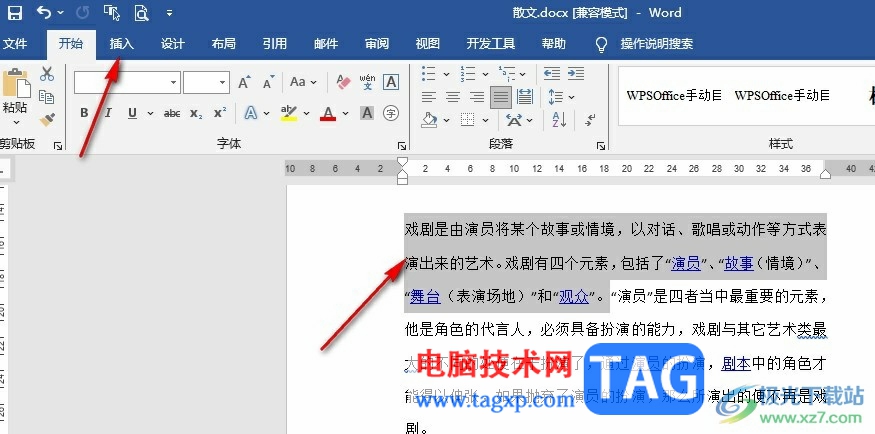Image resolution: width=875 pixels, height=434 pixels.
Task: Increase font size with grow font icon
Action: click(x=244, y=83)
